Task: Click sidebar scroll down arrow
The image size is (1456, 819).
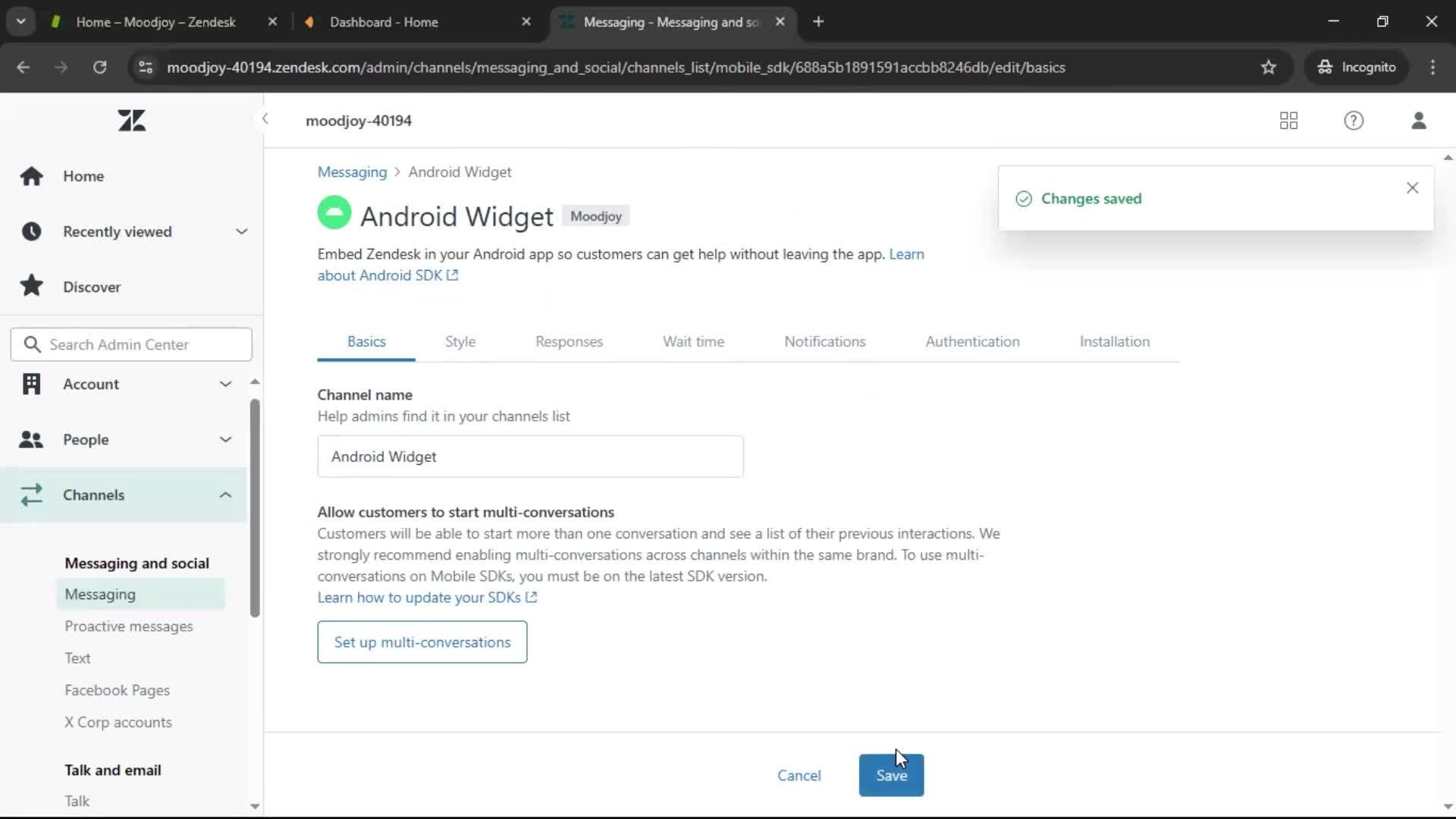Action: pyautogui.click(x=255, y=806)
